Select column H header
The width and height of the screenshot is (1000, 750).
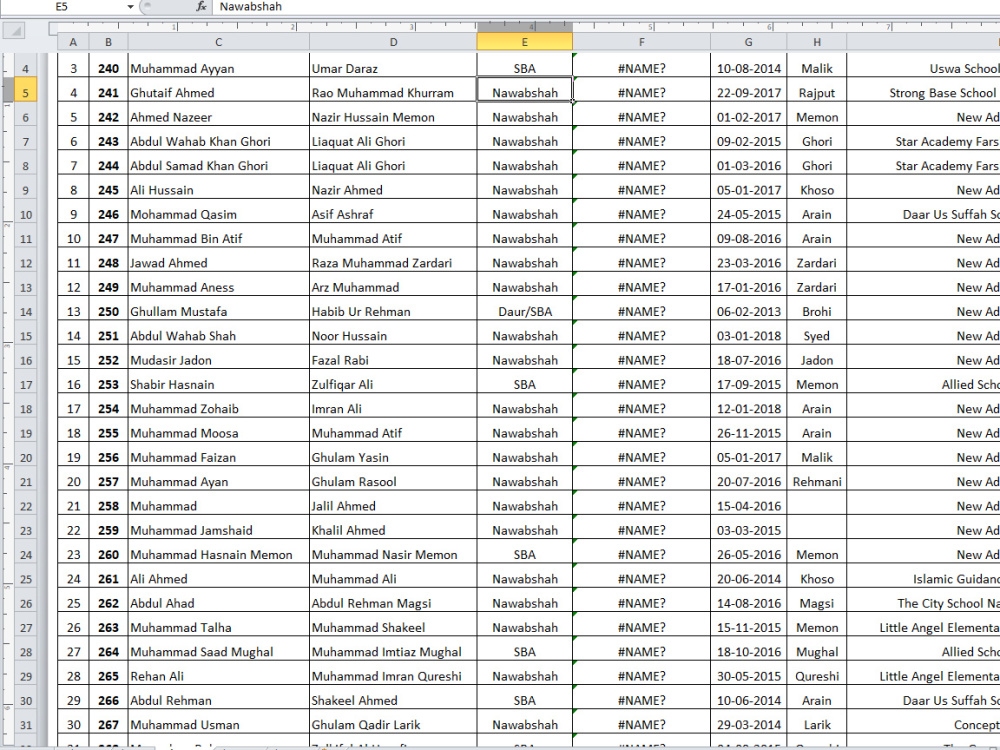pyautogui.click(x=817, y=42)
